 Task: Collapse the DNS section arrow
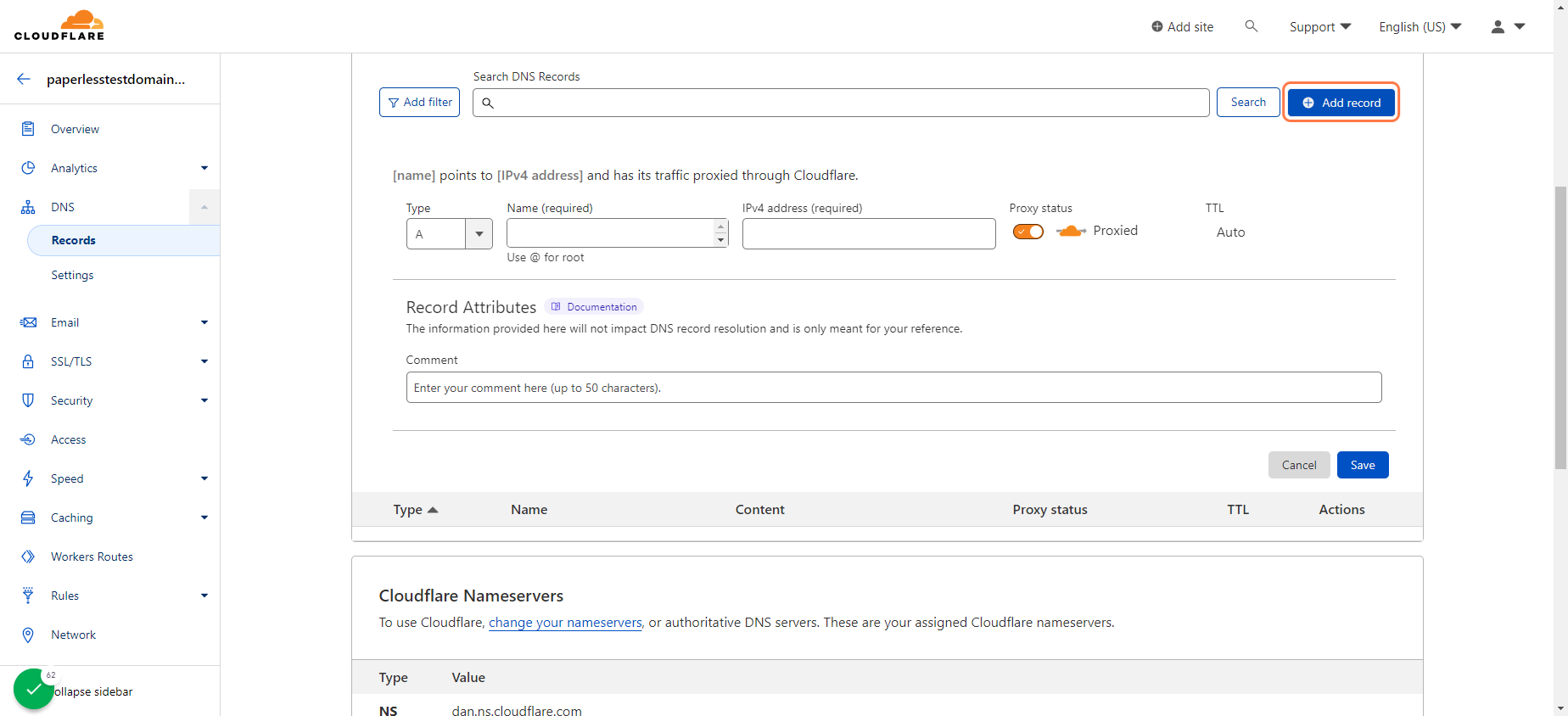pos(204,207)
